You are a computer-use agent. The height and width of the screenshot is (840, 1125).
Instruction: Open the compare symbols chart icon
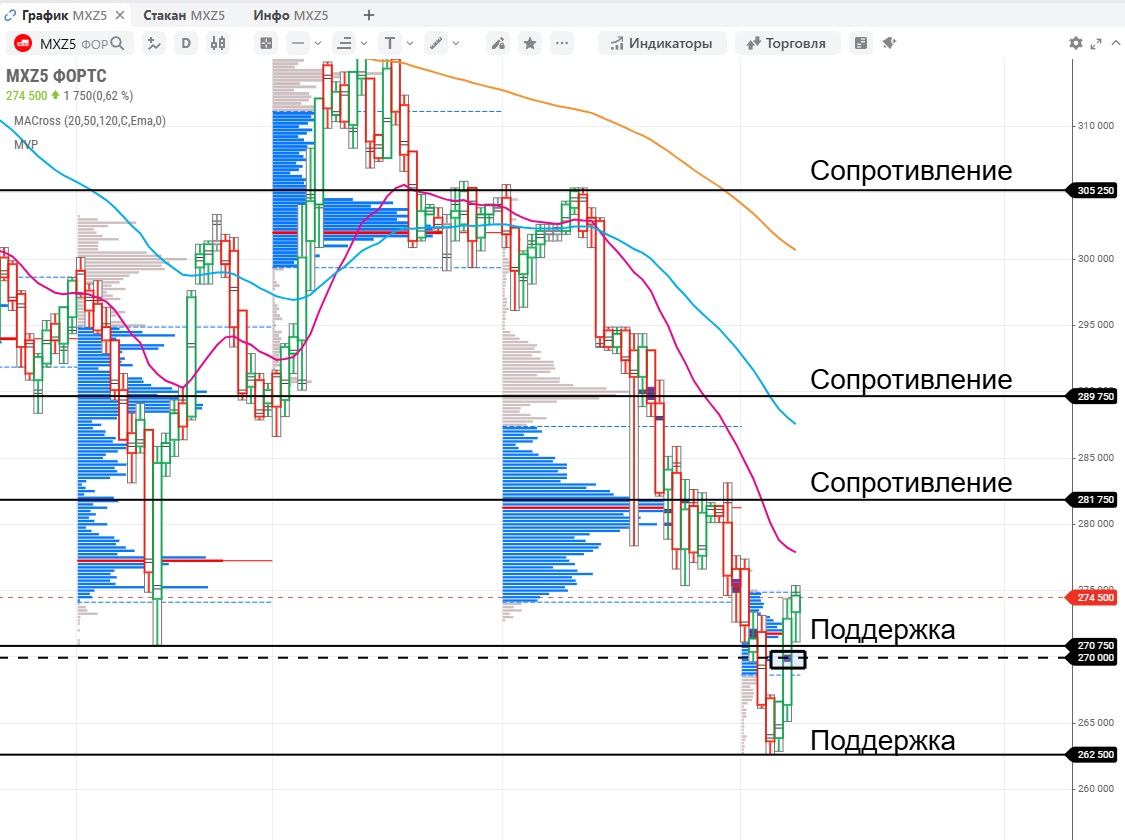(154, 43)
